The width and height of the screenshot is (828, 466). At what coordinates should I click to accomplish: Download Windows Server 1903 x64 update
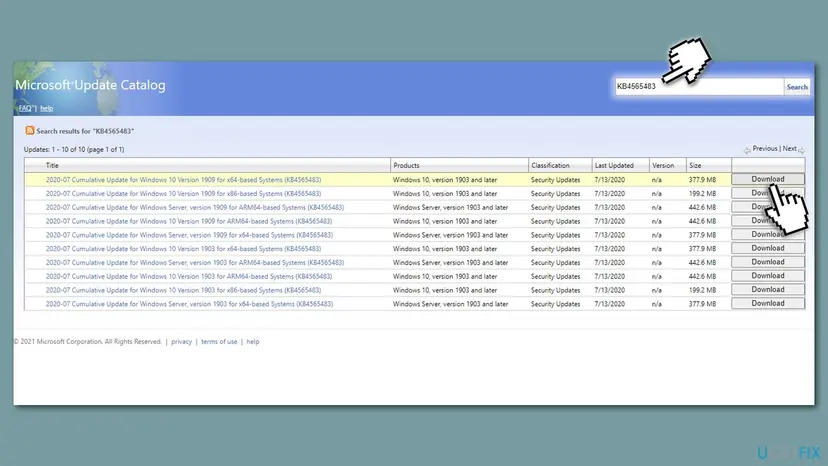[x=768, y=303]
